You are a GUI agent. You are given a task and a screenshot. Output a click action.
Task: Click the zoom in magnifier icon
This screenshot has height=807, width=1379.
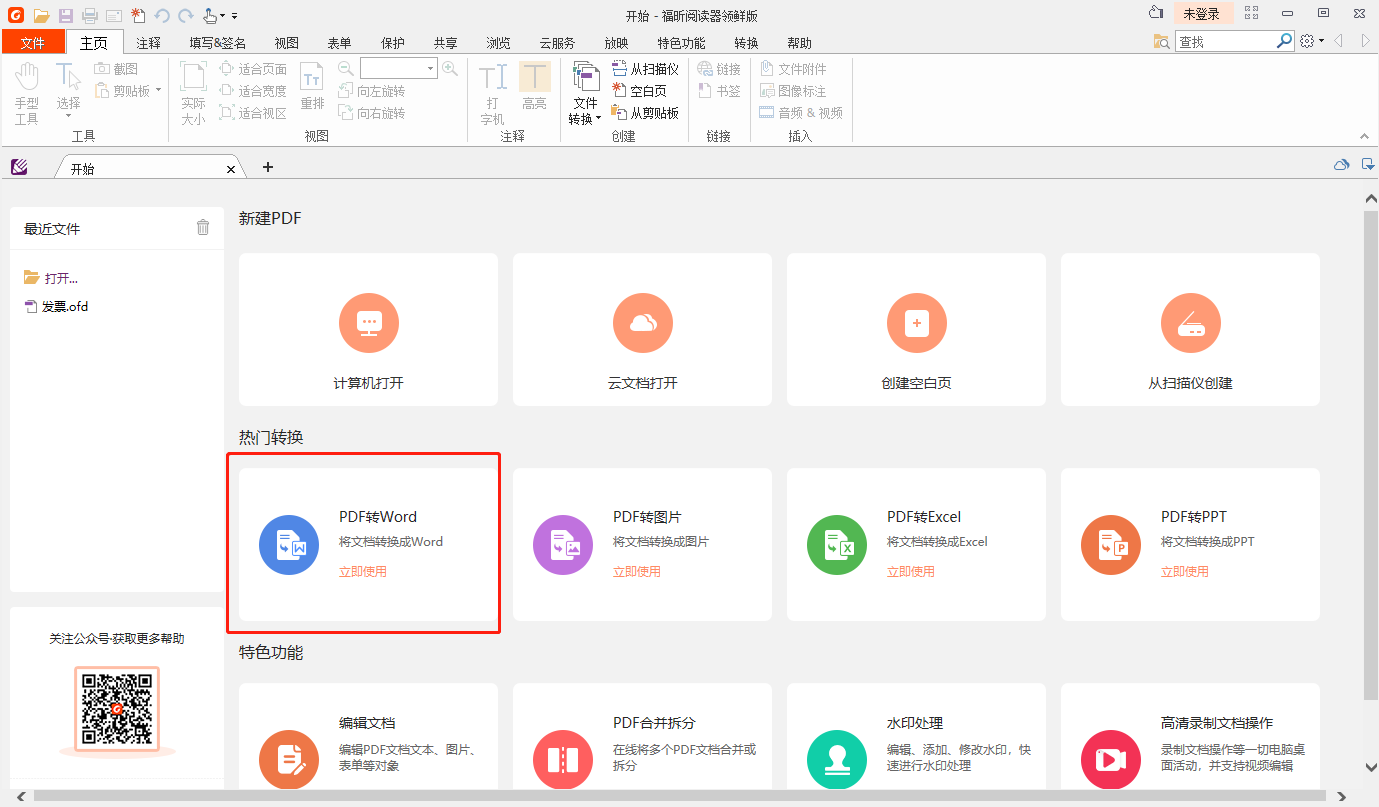tap(450, 68)
